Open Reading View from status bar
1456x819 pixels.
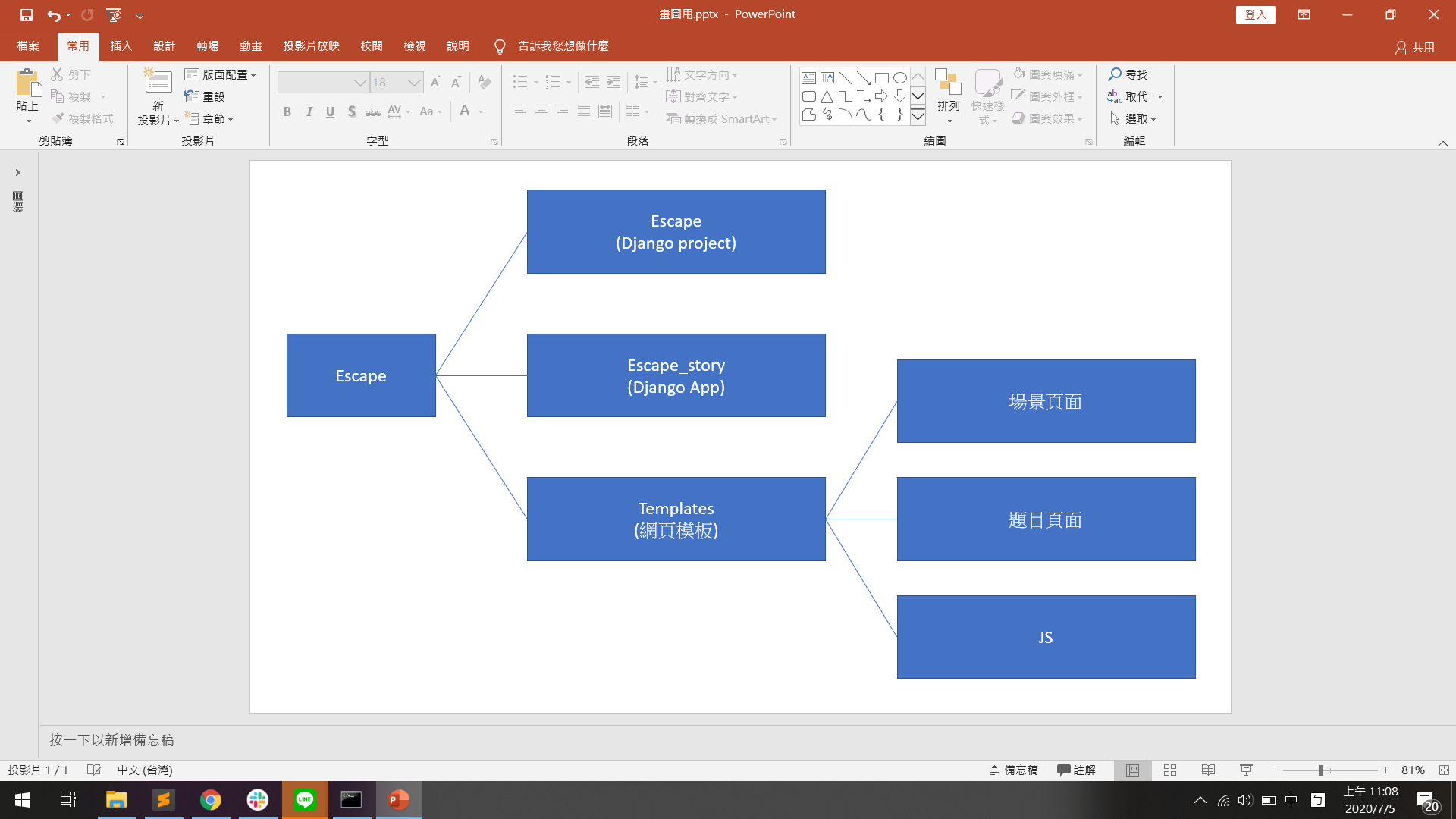pos(1208,770)
